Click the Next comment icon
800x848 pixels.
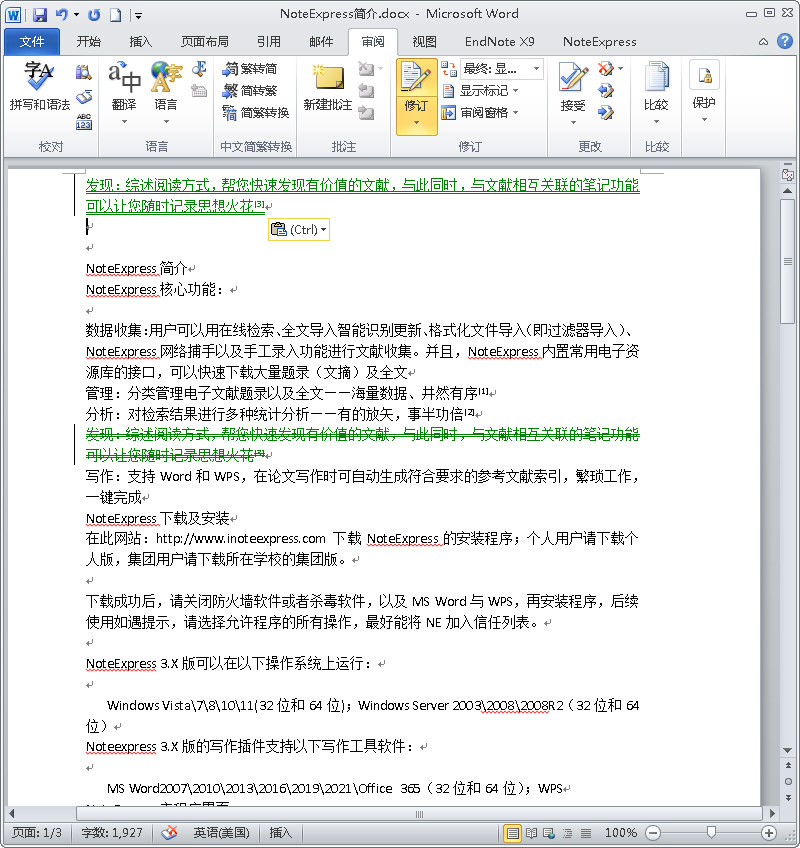coord(366,113)
